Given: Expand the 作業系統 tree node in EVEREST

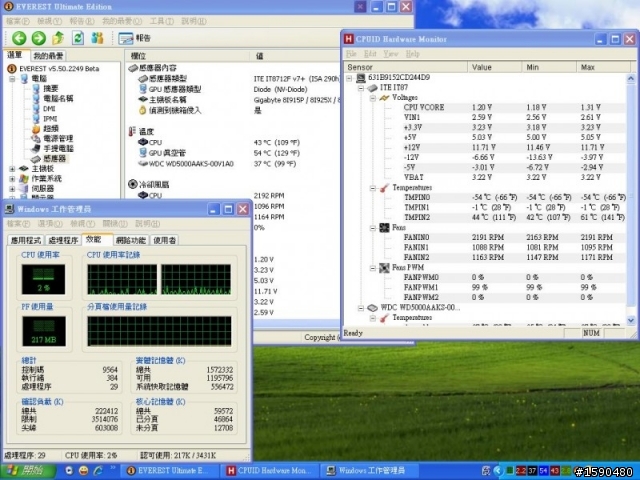Looking at the screenshot, I should click(12, 179).
